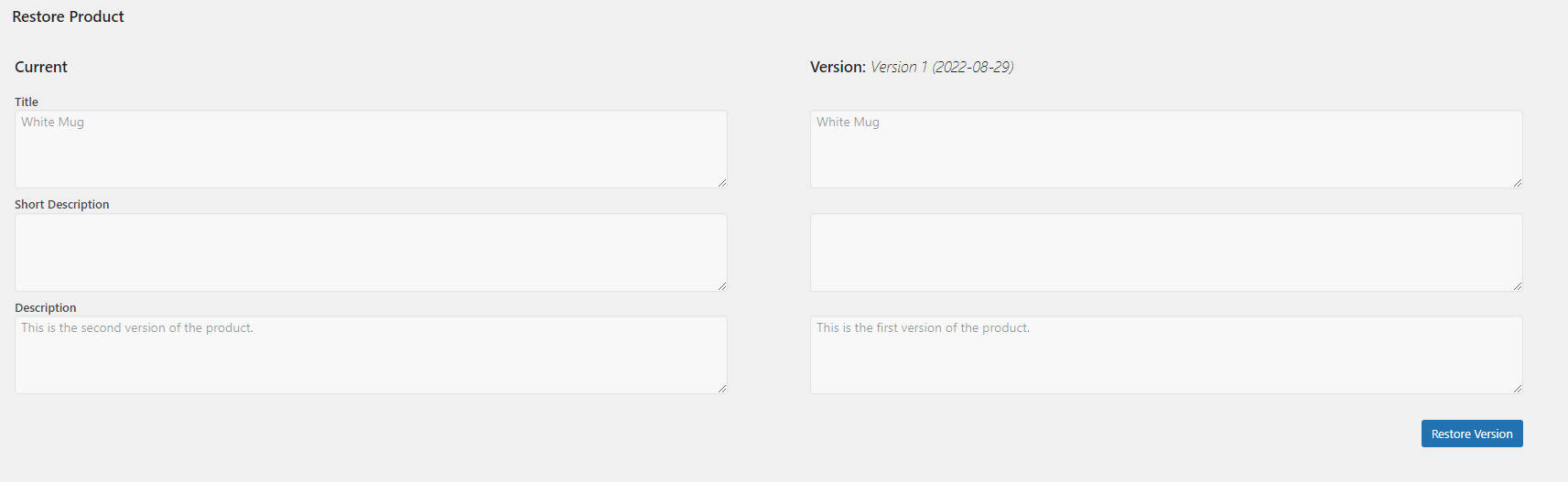Click the Title field label
The width and height of the screenshot is (1568, 482).
27,102
